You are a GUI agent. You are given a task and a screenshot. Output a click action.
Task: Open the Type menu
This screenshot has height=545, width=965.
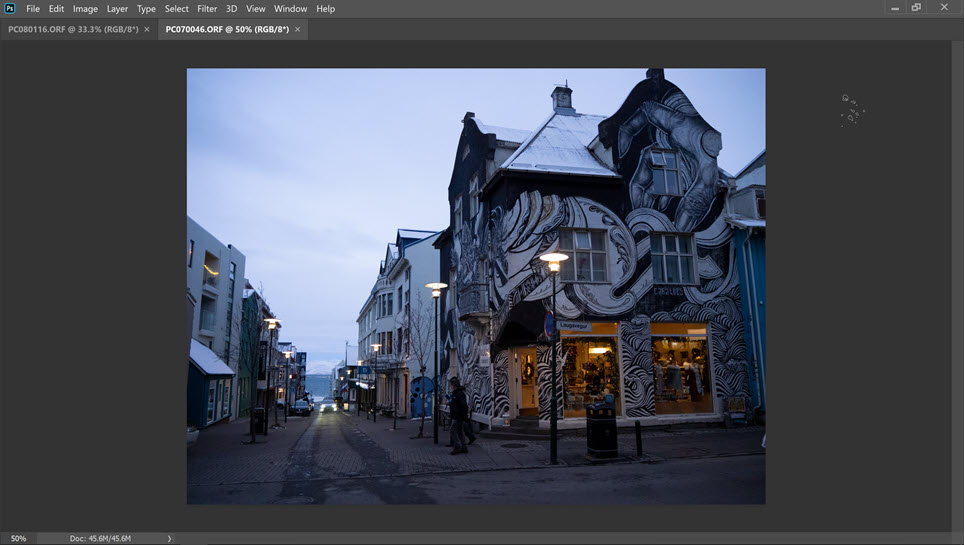pyautogui.click(x=146, y=9)
